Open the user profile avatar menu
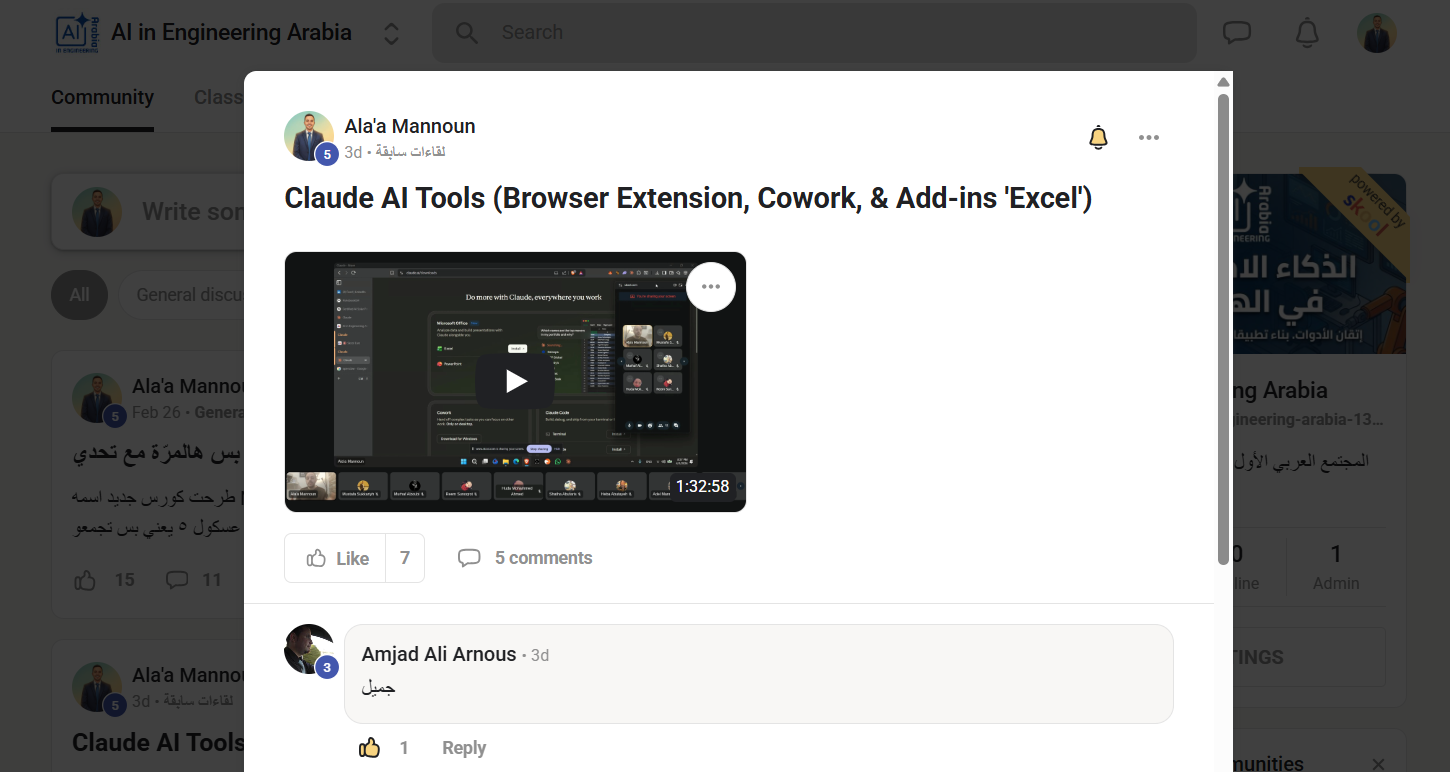Screen dimensions: 1450x772 (x=1376, y=33)
